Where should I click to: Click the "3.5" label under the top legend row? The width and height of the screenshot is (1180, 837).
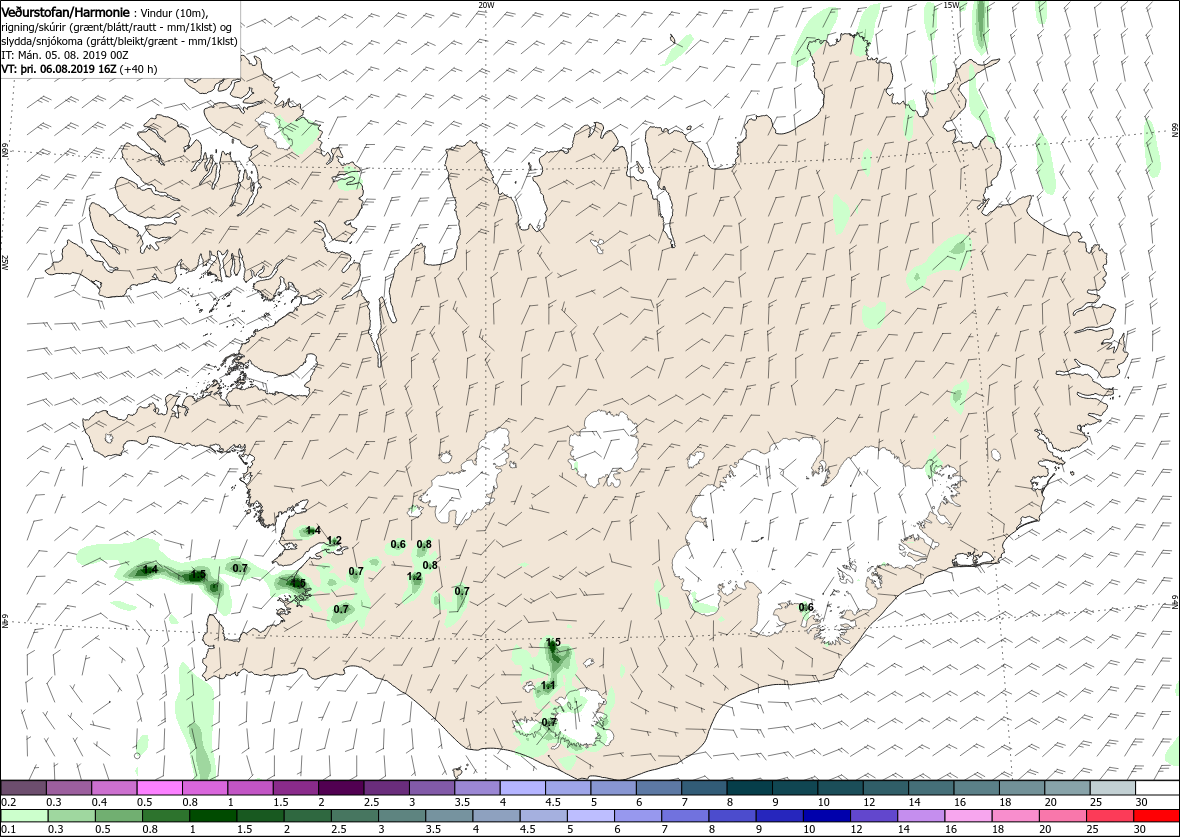point(462,802)
